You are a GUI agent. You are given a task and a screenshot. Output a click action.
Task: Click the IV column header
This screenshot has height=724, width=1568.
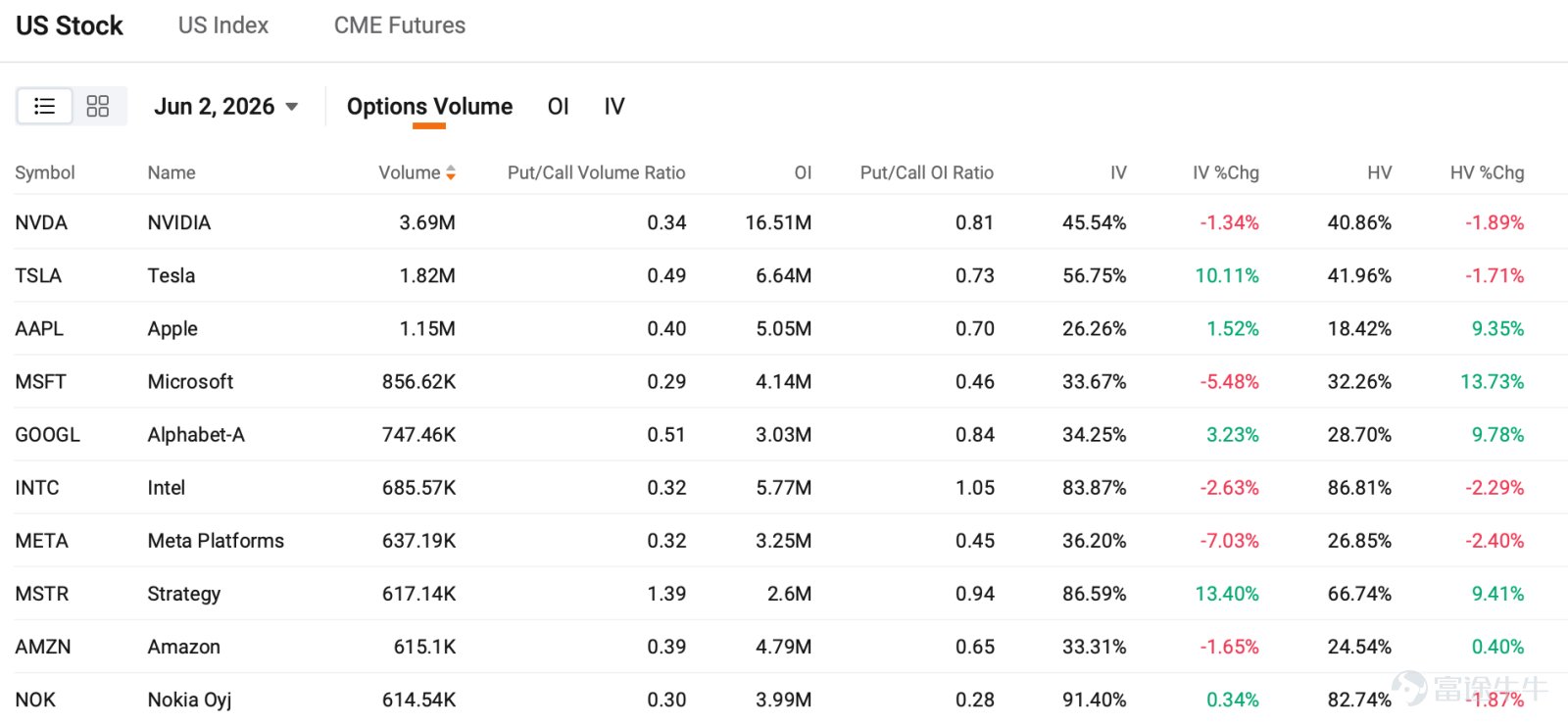[1118, 172]
